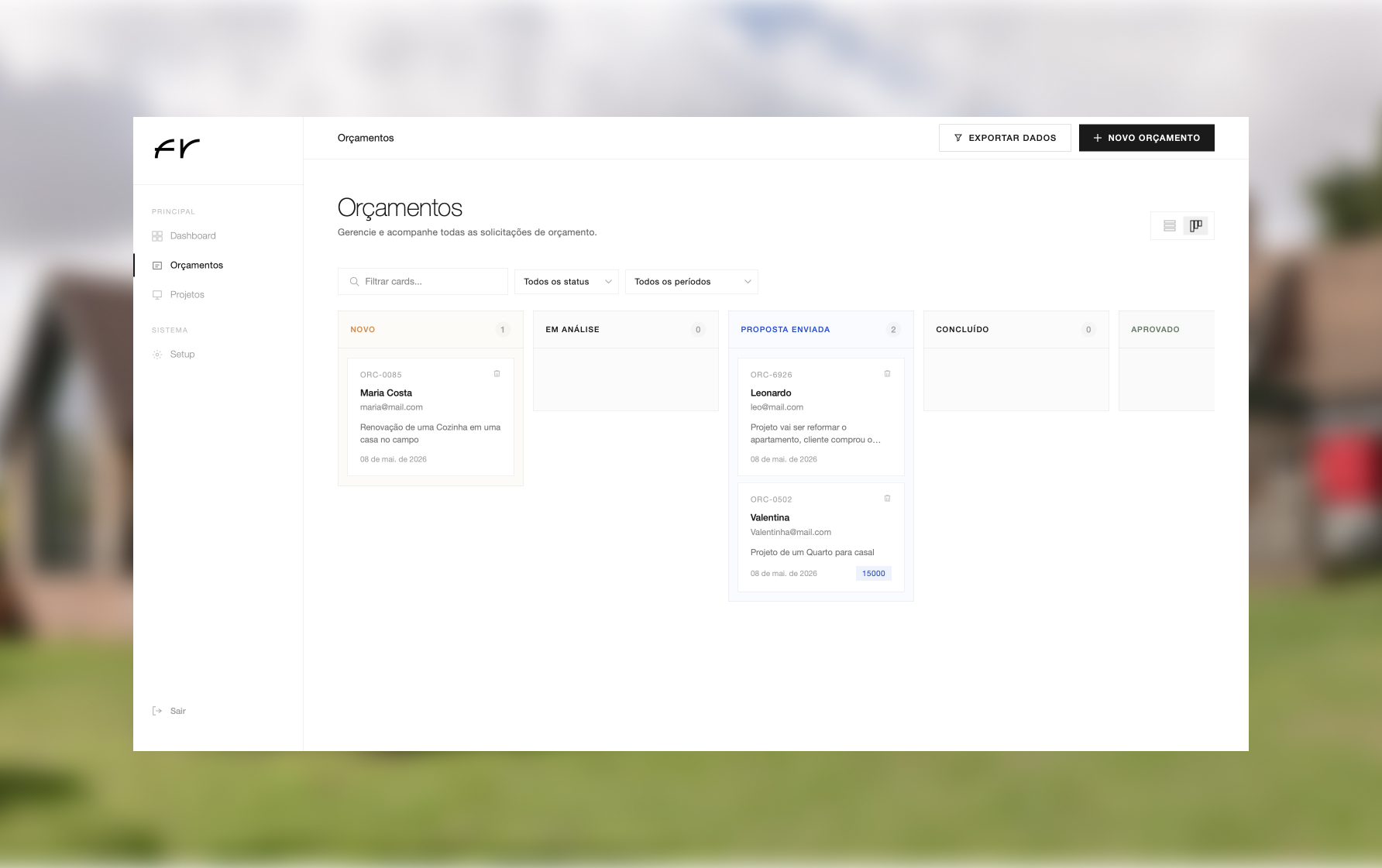Click the FR logo in the sidebar

[x=177, y=148]
